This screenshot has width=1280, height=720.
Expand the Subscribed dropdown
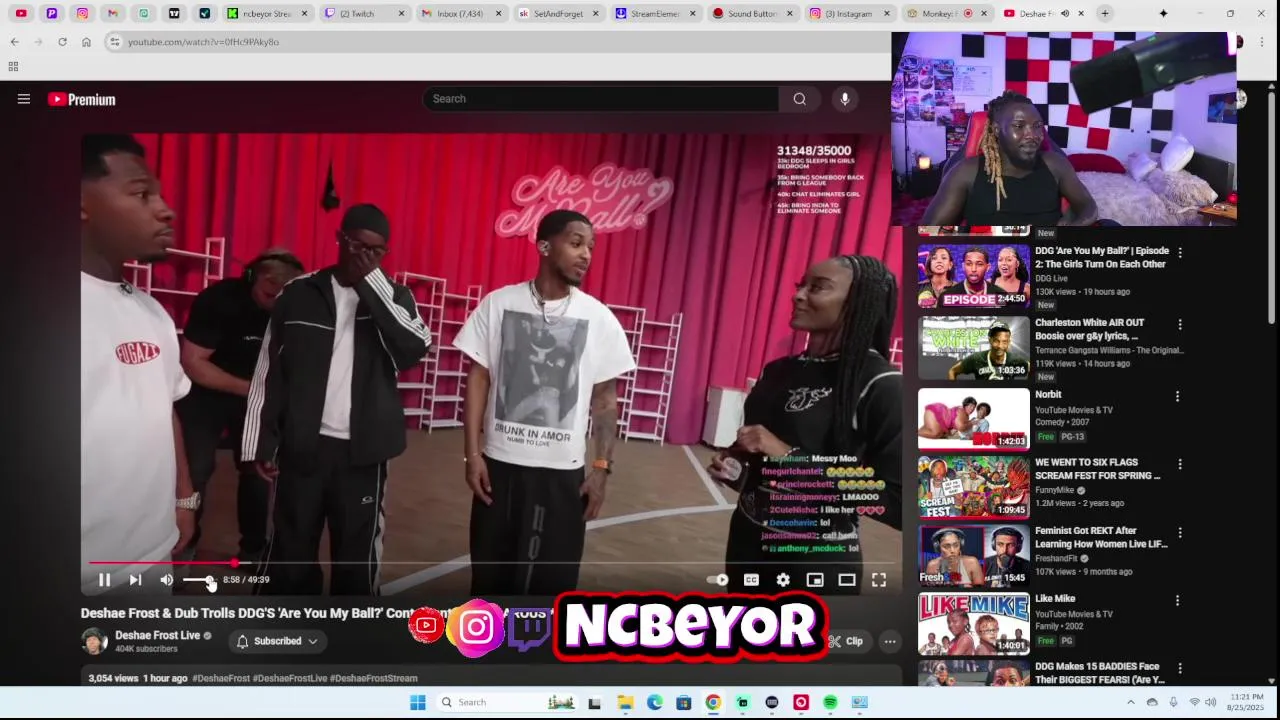click(x=277, y=641)
